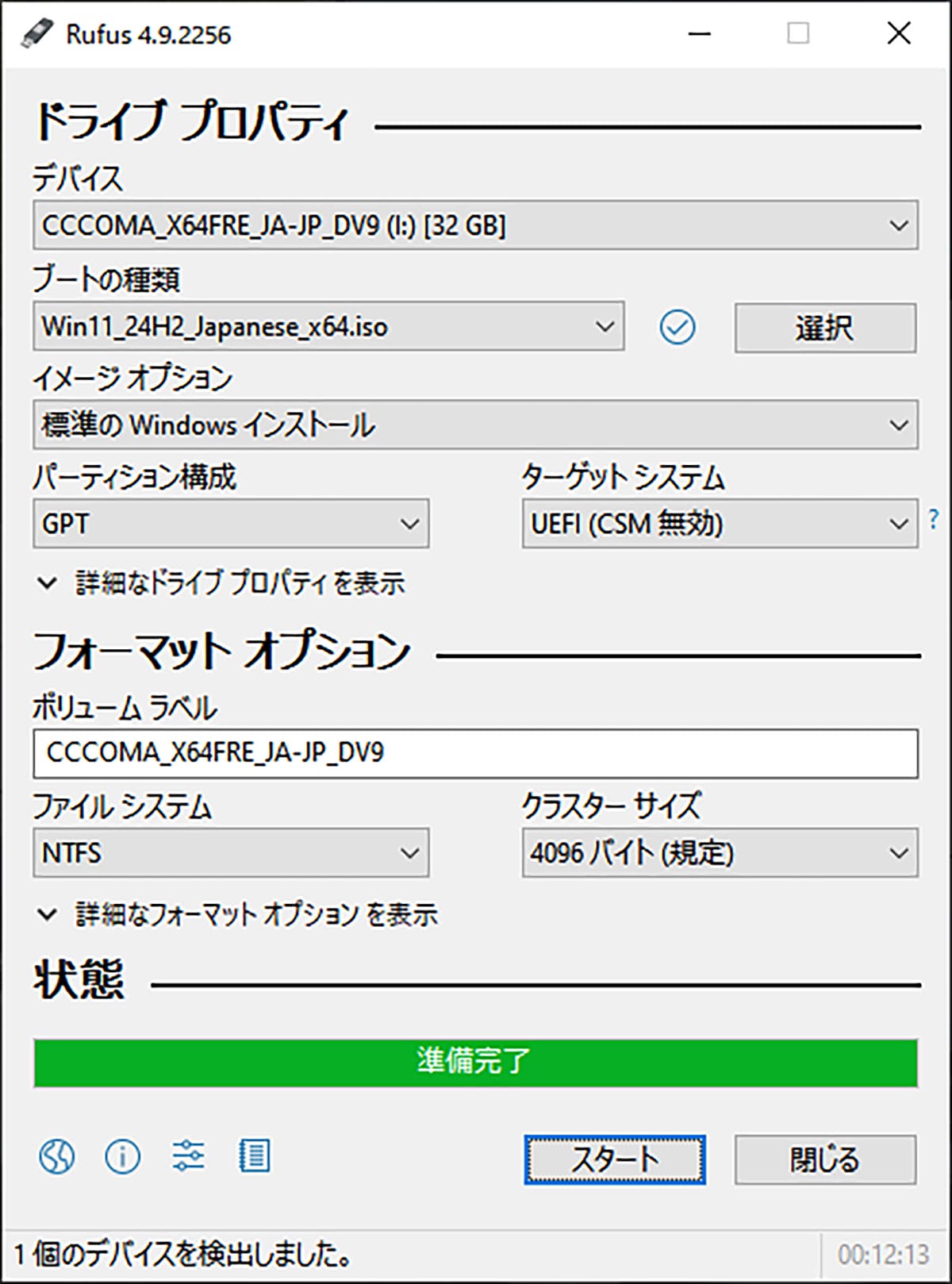952x1284 pixels.
Task: Open the ターゲット システム UEFI dropdown
Action: [x=720, y=524]
